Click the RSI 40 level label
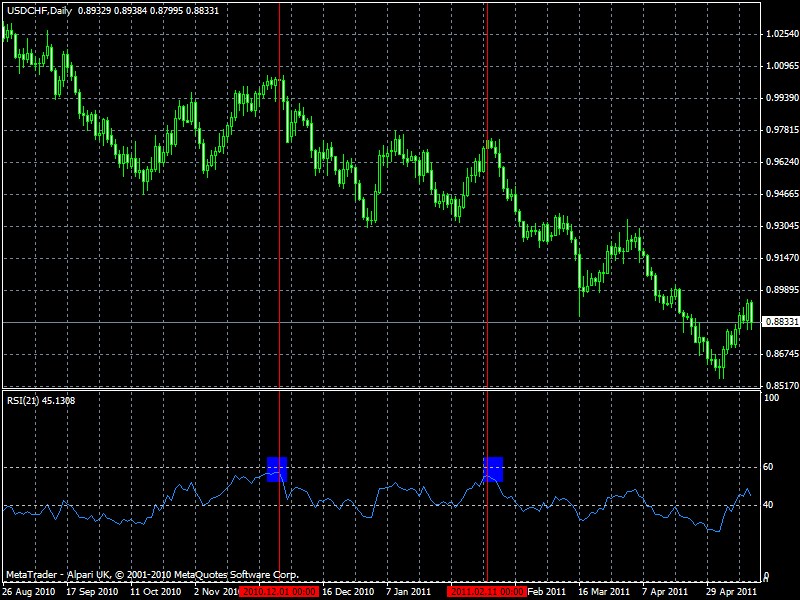 pyautogui.click(x=769, y=505)
